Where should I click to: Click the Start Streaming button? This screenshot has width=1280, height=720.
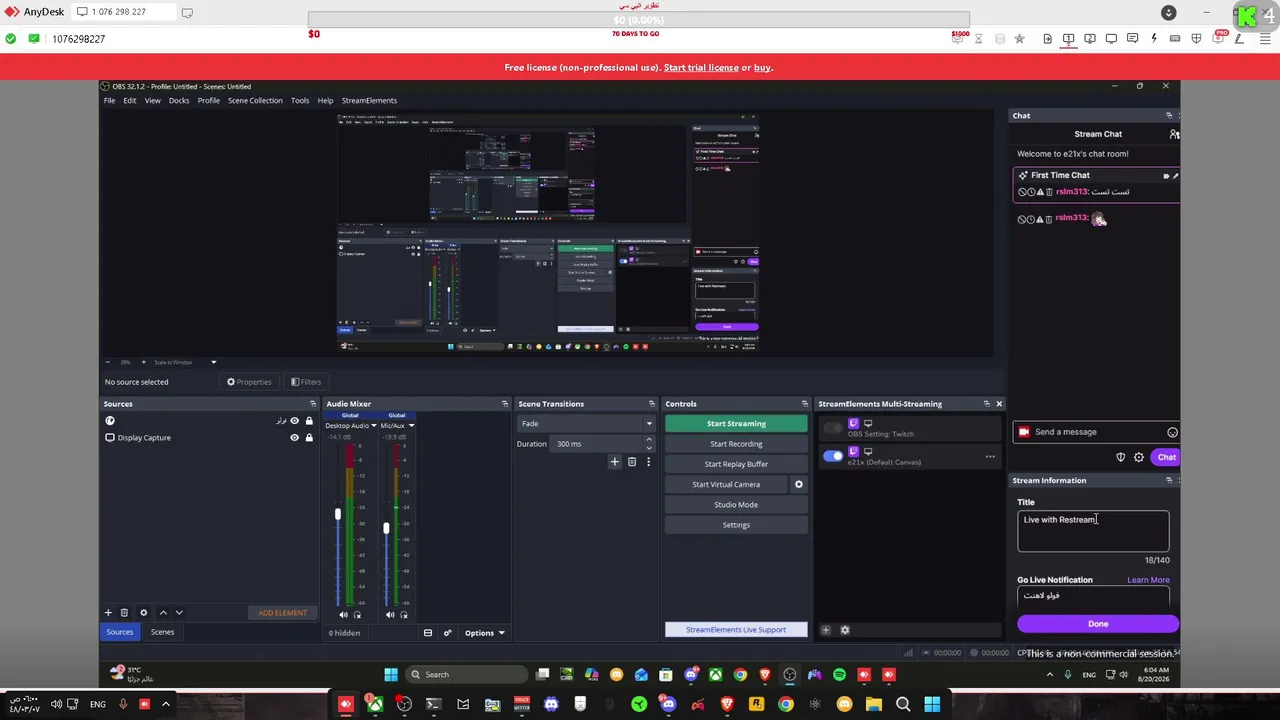coord(736,424)
